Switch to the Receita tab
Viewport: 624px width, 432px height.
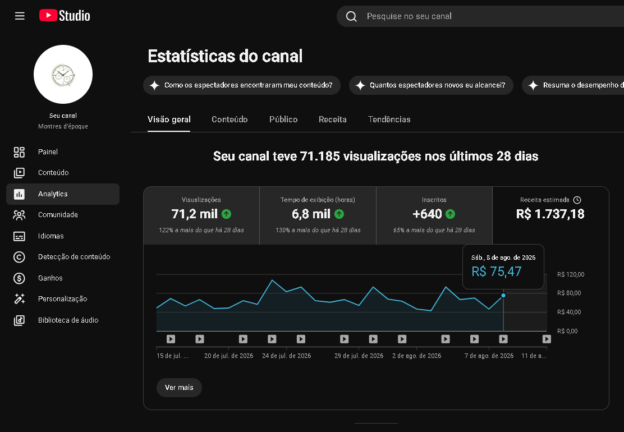point(332,119)
